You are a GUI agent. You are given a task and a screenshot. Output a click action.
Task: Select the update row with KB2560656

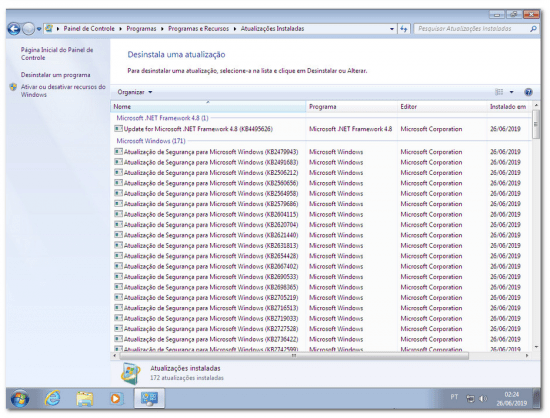click(321, 183)
